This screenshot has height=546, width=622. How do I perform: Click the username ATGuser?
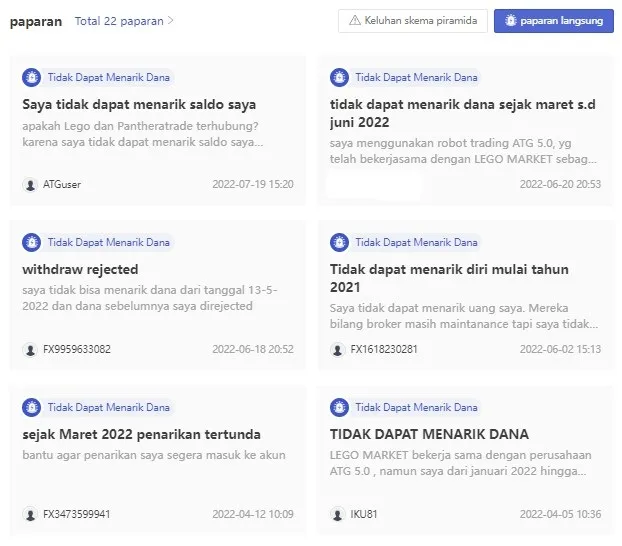pos(62,185)
